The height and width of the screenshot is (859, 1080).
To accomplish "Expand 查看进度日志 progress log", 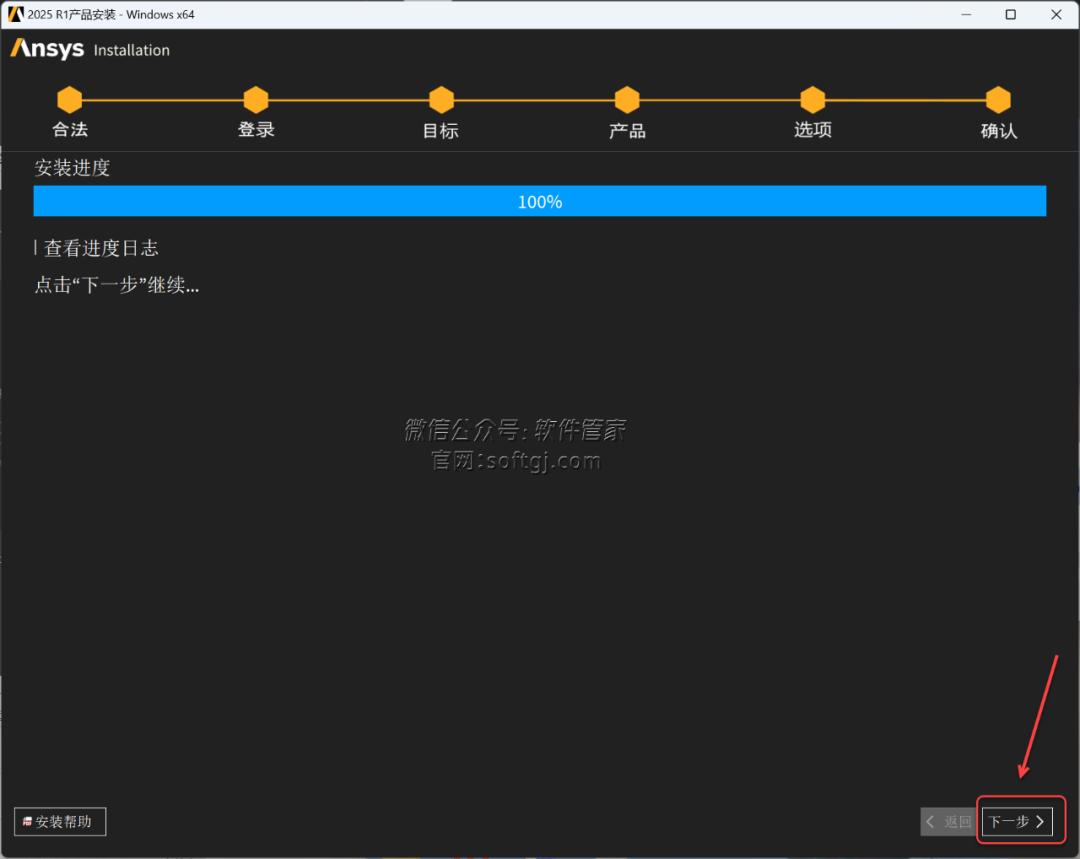I will [96, 248].
